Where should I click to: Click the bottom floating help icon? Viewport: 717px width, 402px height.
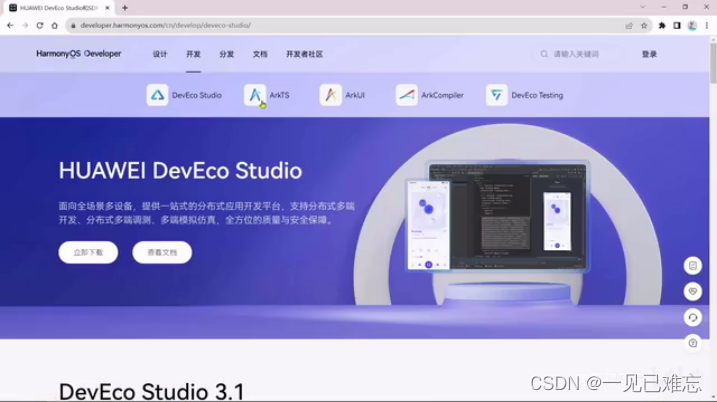click(693, 343)
